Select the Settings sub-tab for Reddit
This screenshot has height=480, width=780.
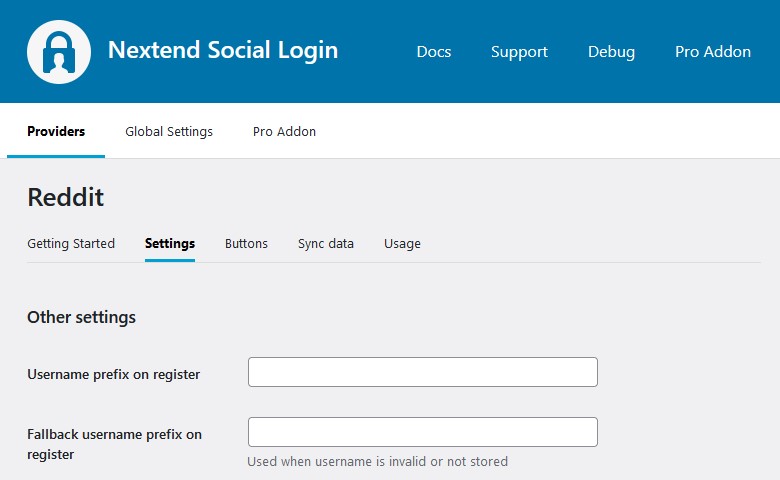pyautogui.click(x=170, y=243)
